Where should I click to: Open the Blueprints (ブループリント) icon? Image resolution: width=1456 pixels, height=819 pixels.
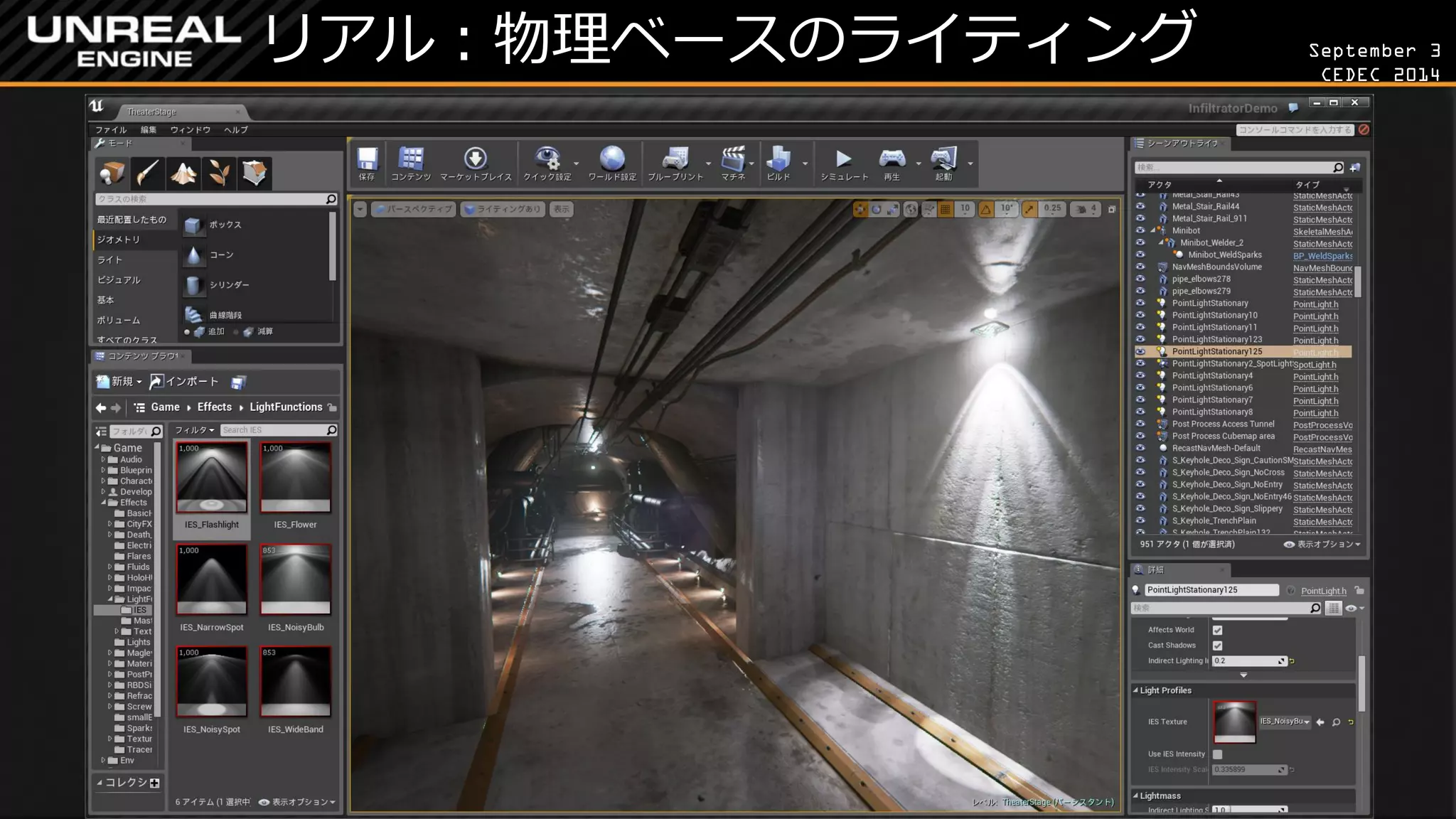[675, 159]
